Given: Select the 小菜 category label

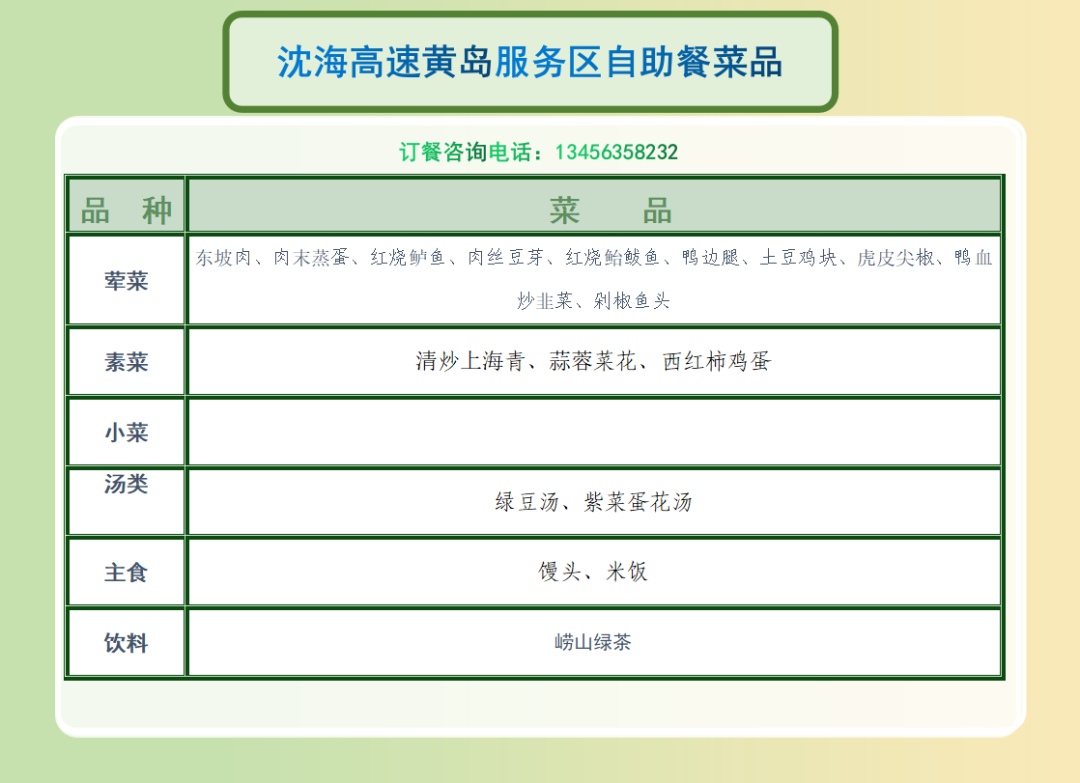Looking at the screenshot, I should pos(126,433).
